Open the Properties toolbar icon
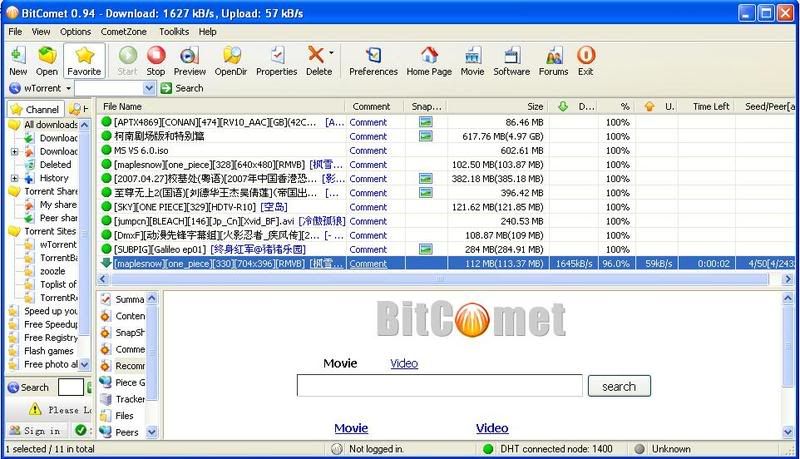Image resolution: width=800 pixels, height=459 pixels. pos(277,55)
